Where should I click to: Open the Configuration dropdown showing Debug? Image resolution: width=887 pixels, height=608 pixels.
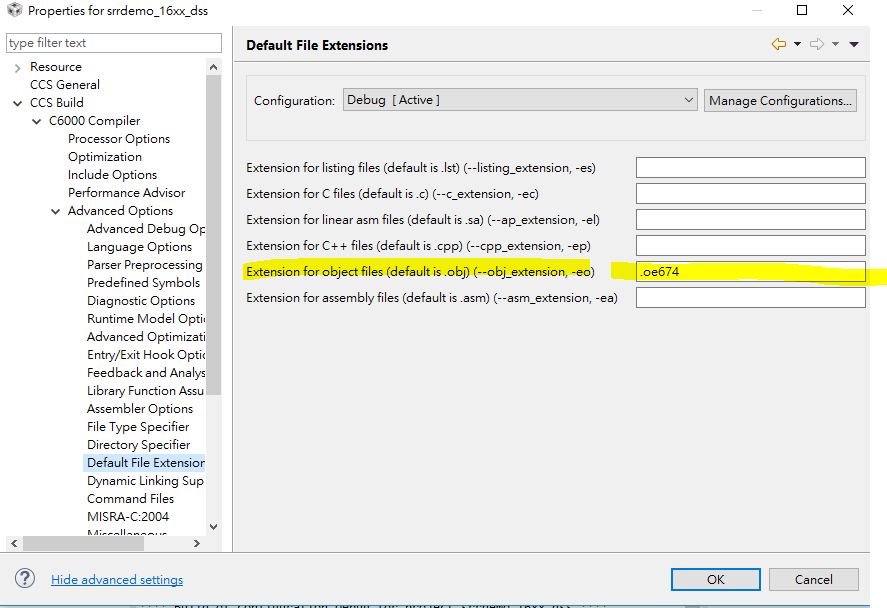pos(687,100)
